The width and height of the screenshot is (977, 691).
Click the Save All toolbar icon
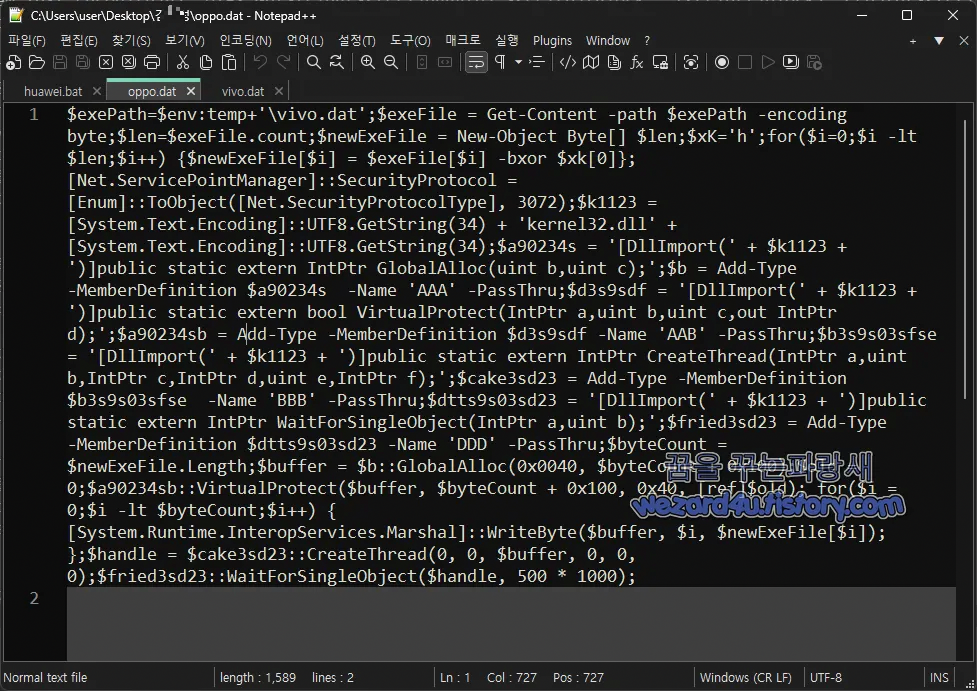pos(83,62)
